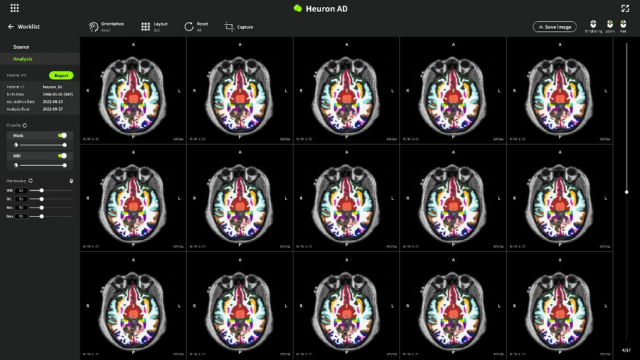Viewport: 640px width, 360px height.
Task: Select the Pan mouse icon
Action: coord(623,24)
